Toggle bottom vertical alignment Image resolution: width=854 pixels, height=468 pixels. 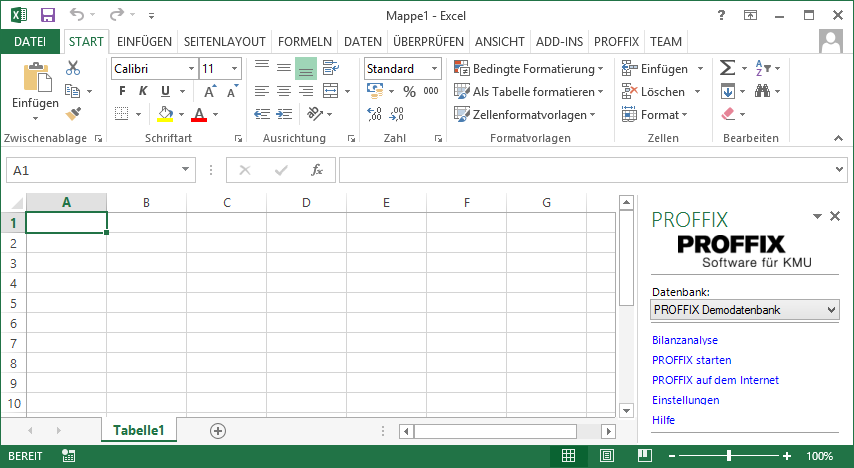306,69
